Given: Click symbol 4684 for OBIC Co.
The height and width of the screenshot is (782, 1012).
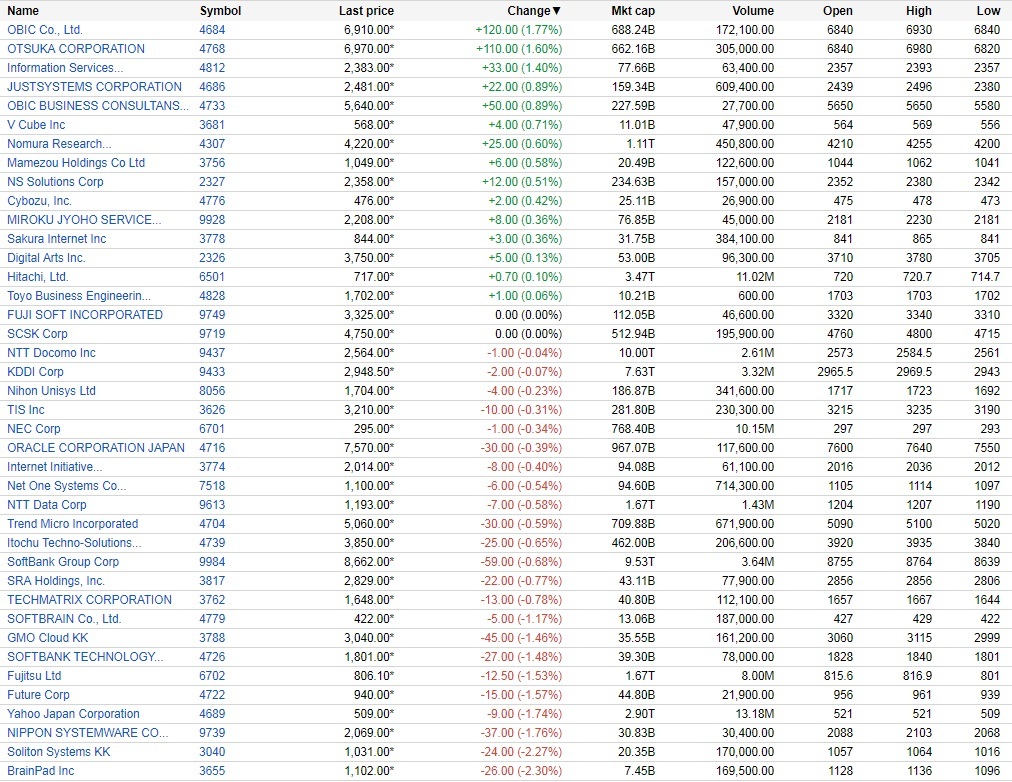Looking at the screenshot, I should (x=212, y=30).
